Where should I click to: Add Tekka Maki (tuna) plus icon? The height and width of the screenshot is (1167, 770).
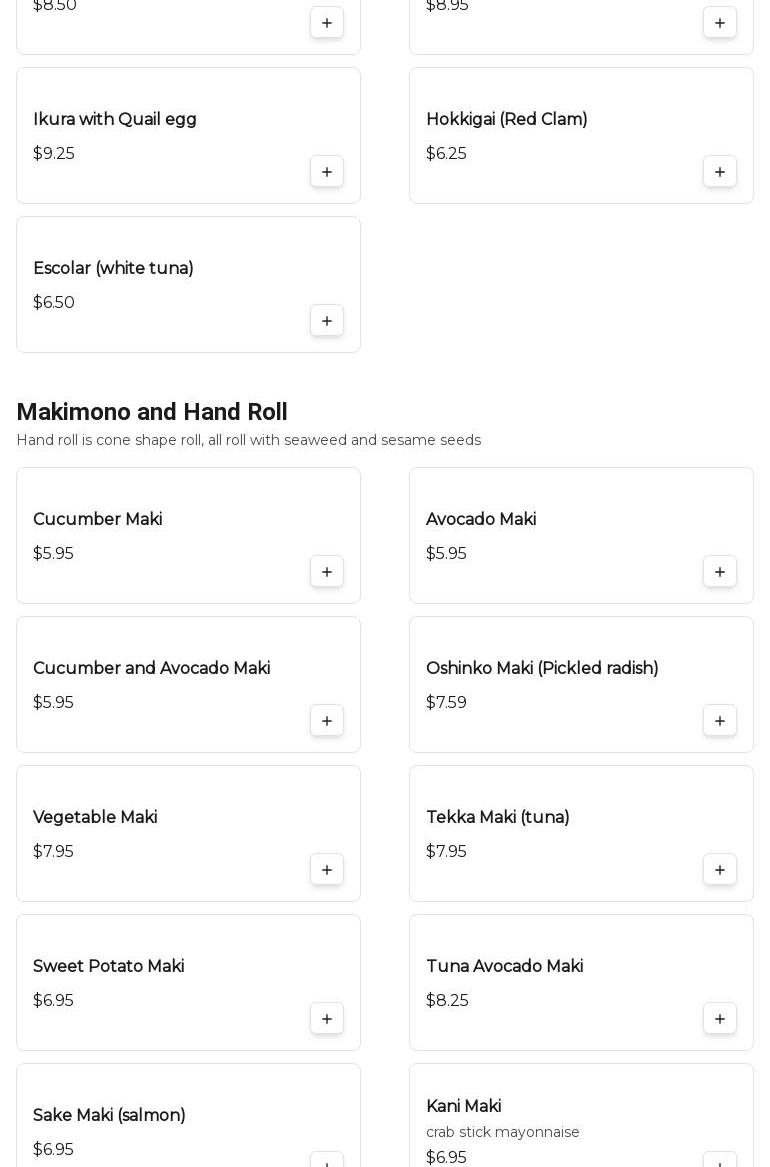tap(719, 869)
